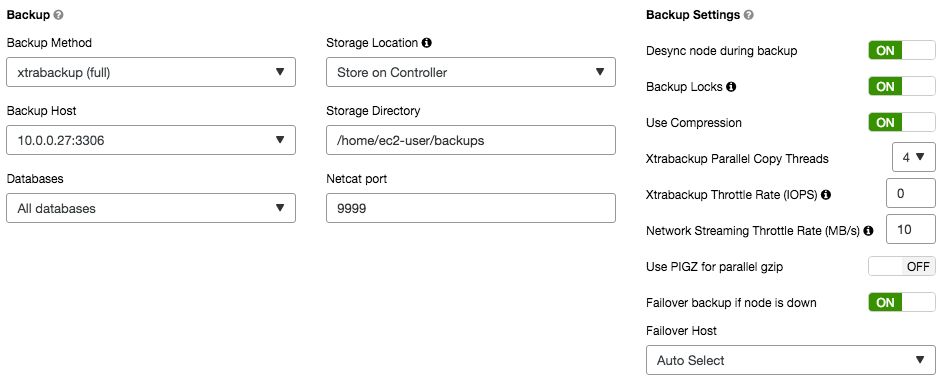
Task: Click the help icon next to Backup heading
Action: tap(58, 15)
